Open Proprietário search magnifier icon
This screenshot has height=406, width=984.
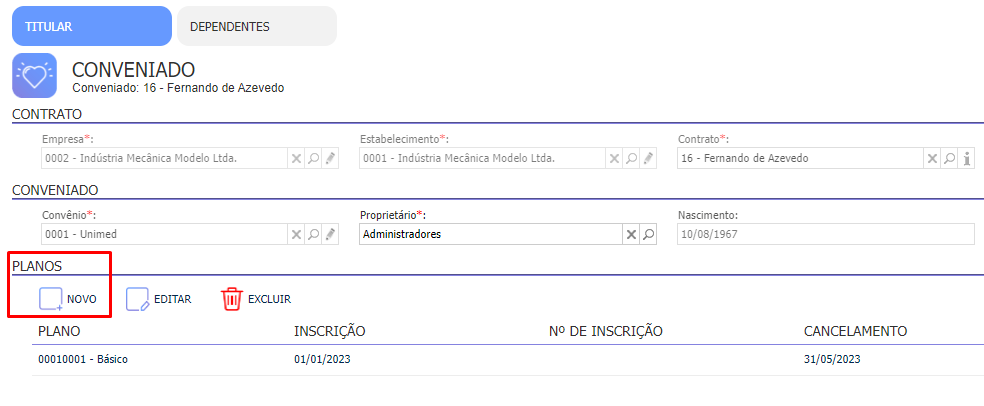(x=648, y=235)
